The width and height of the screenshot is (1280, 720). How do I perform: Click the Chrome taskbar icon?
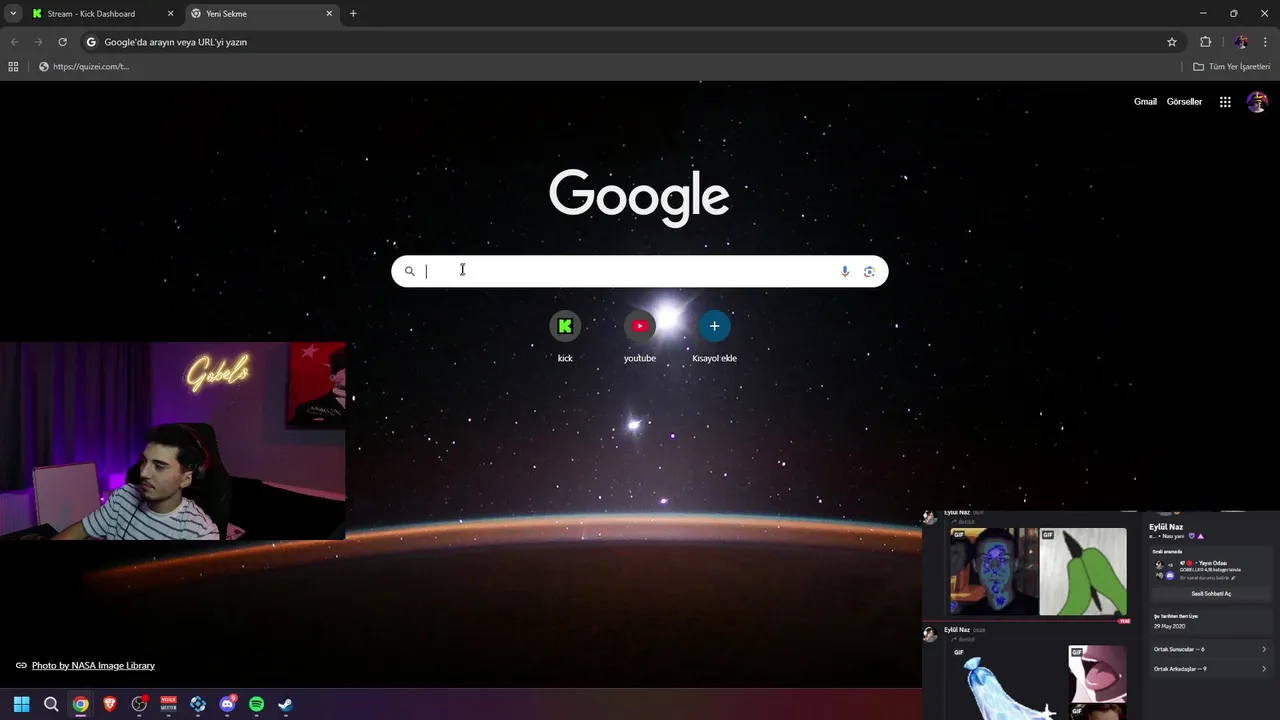(x=80, y=704)
